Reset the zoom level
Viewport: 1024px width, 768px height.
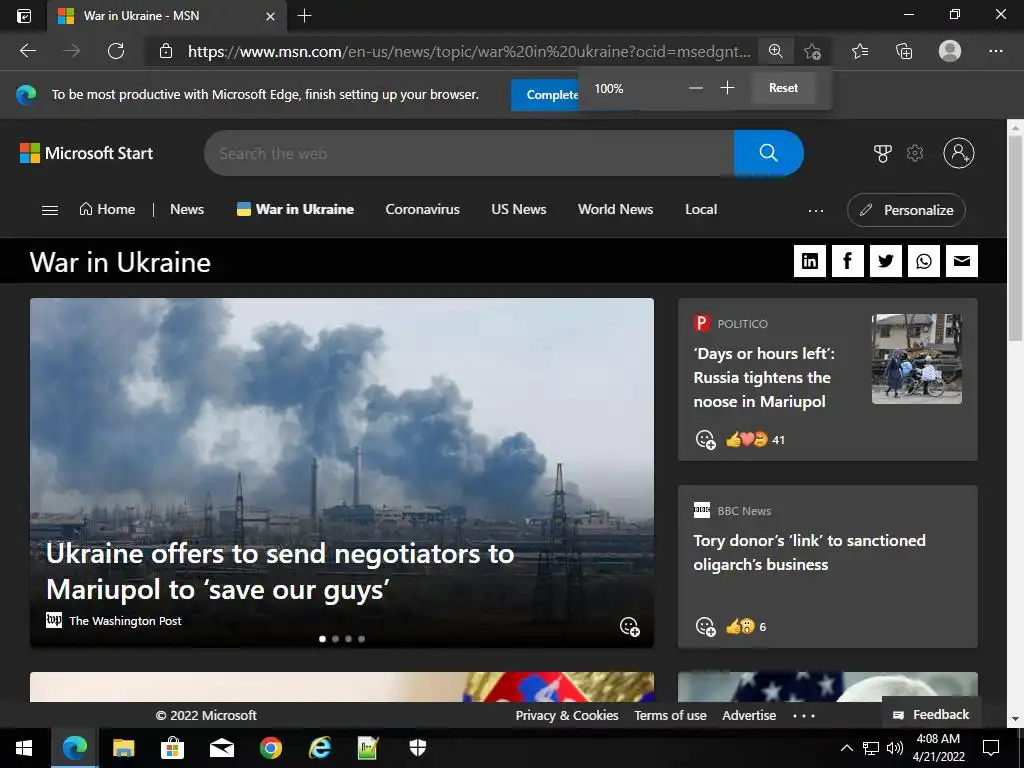click(783, 88)
